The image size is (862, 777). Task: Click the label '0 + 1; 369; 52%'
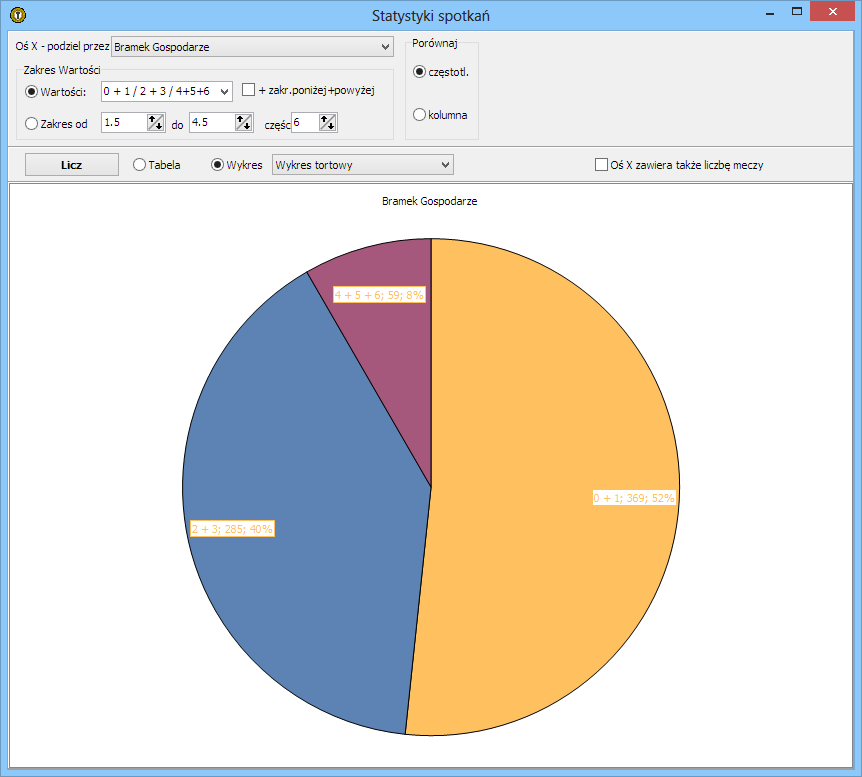[x=634, y=498]
